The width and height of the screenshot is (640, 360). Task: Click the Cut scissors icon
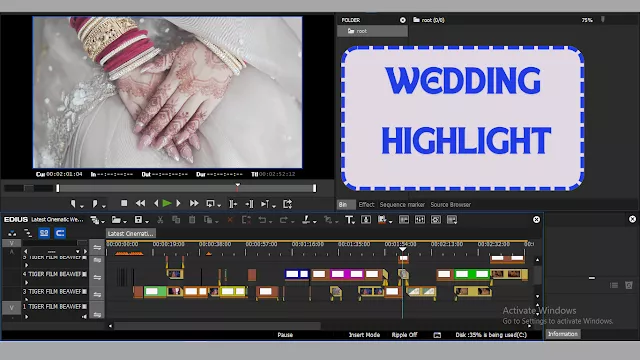(160, 220)
